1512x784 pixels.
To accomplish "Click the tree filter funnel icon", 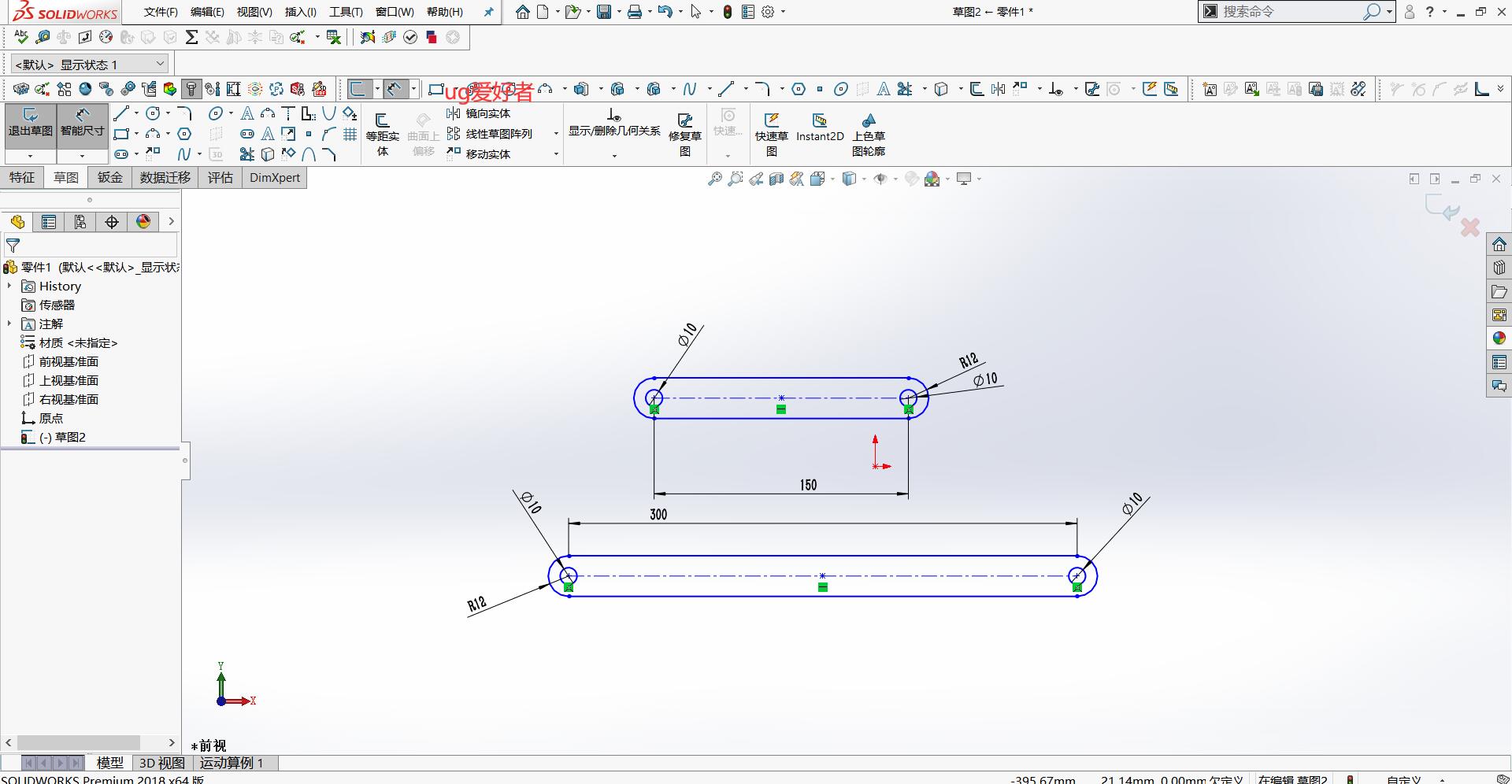I will 13,246.
